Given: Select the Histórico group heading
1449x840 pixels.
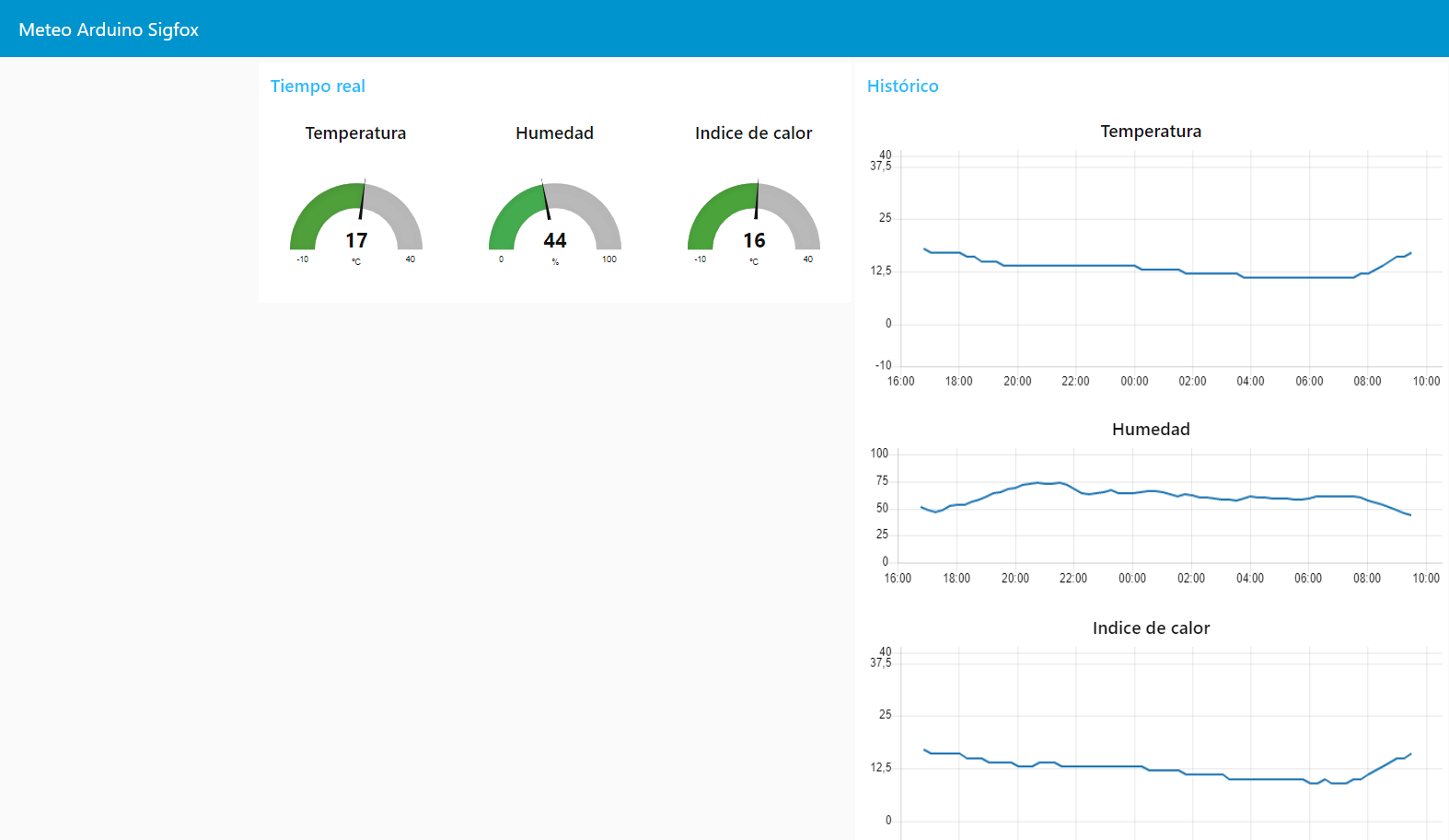Looking at the screenshot, I should click(902, 86).
